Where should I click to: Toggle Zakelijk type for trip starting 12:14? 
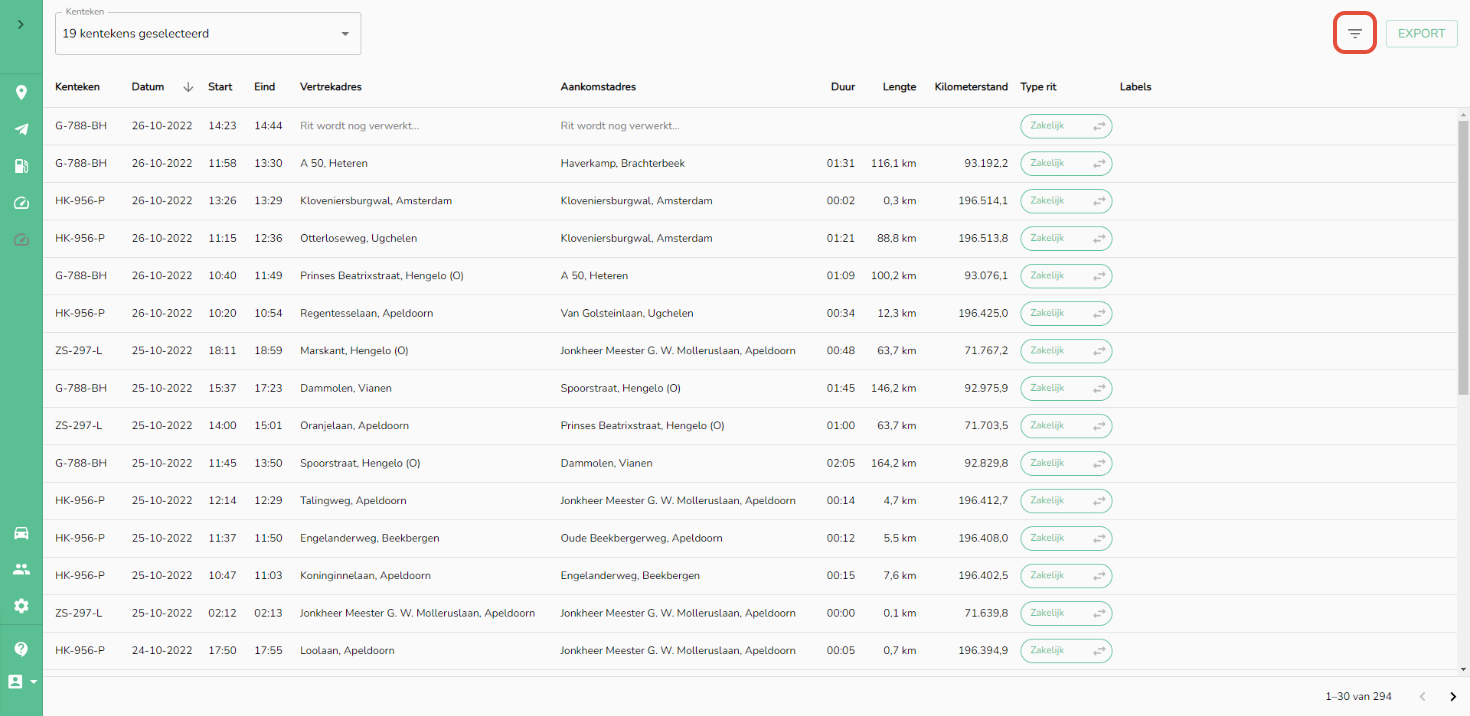point(1066,501)
